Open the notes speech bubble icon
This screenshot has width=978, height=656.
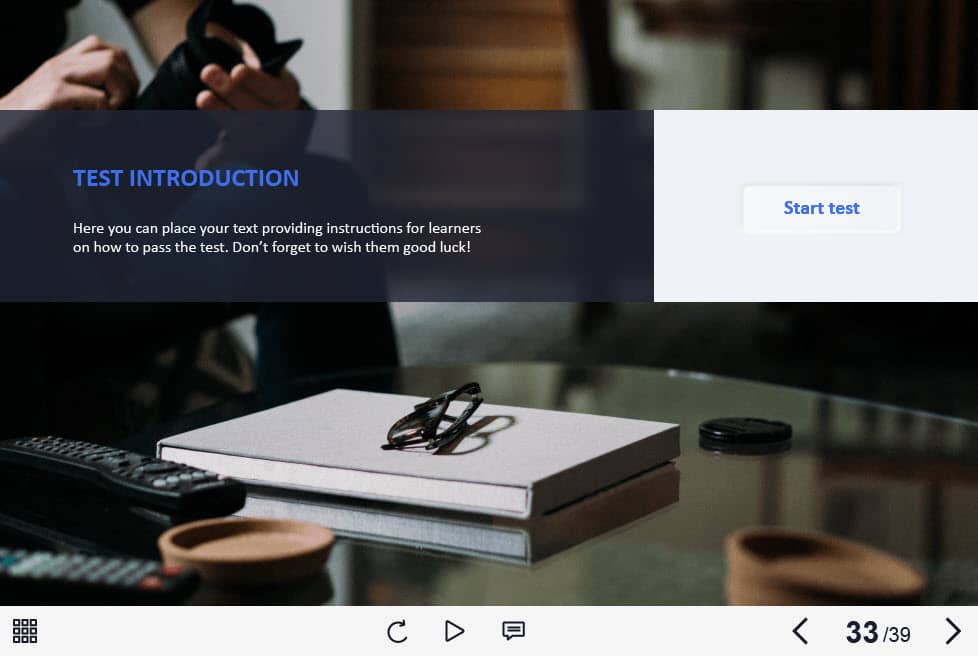(513, 631)
